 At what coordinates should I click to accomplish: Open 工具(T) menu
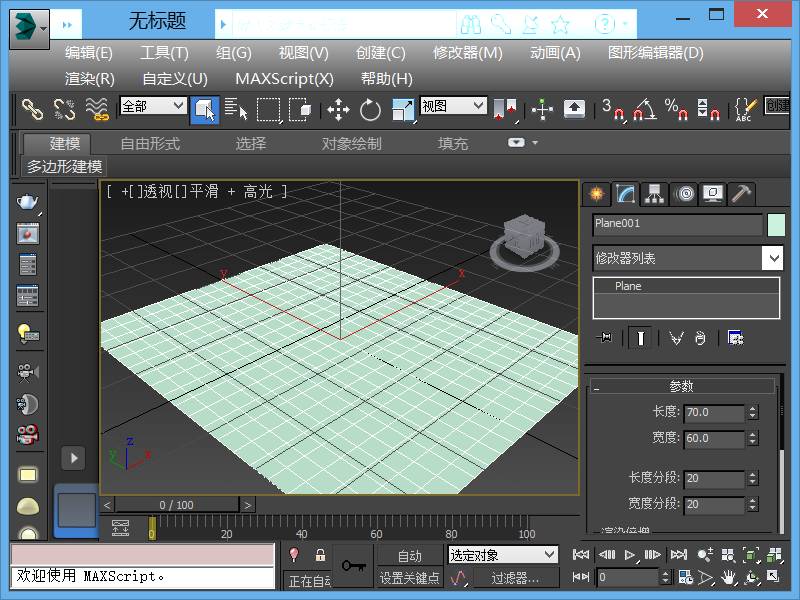click(164, 53)
